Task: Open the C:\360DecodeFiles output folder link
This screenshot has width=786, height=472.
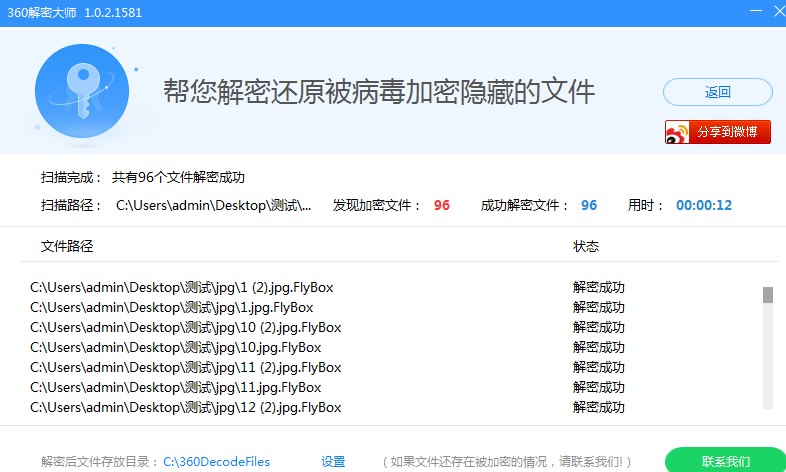Action: (x=216, y=461)
